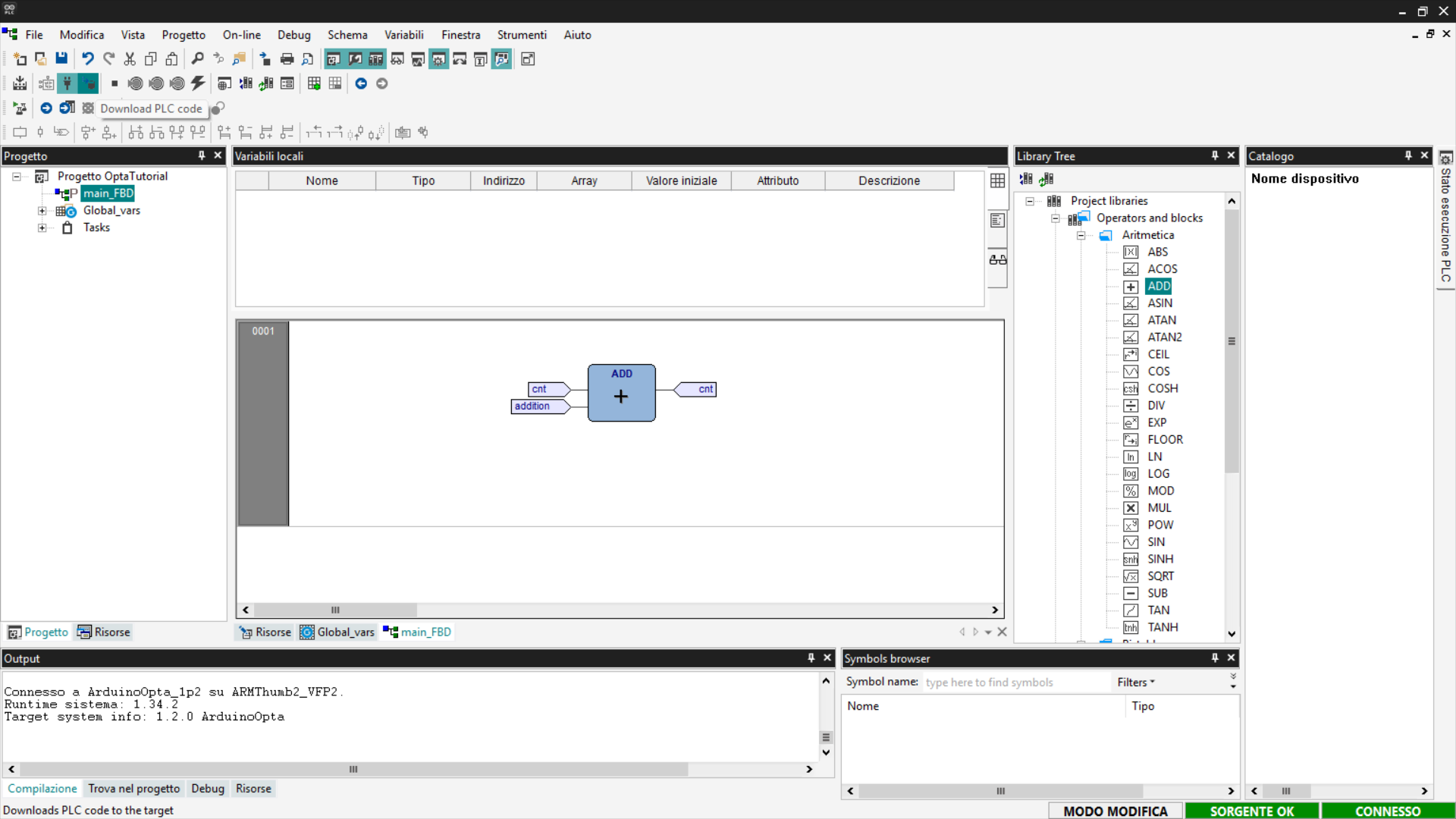Toggle the Output panel pin
Screen dimensions: 1456x819
point(811,658)
